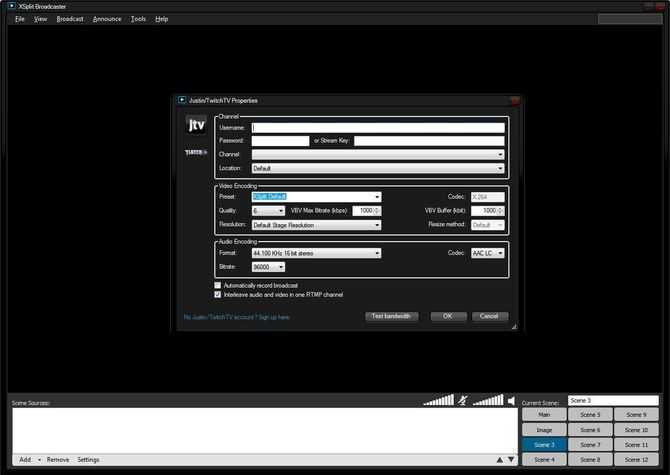Toggle Interleave audio and video checkbox
This screenshot has height=475, width=670.
pyautogui.click(x=217, y=295)
